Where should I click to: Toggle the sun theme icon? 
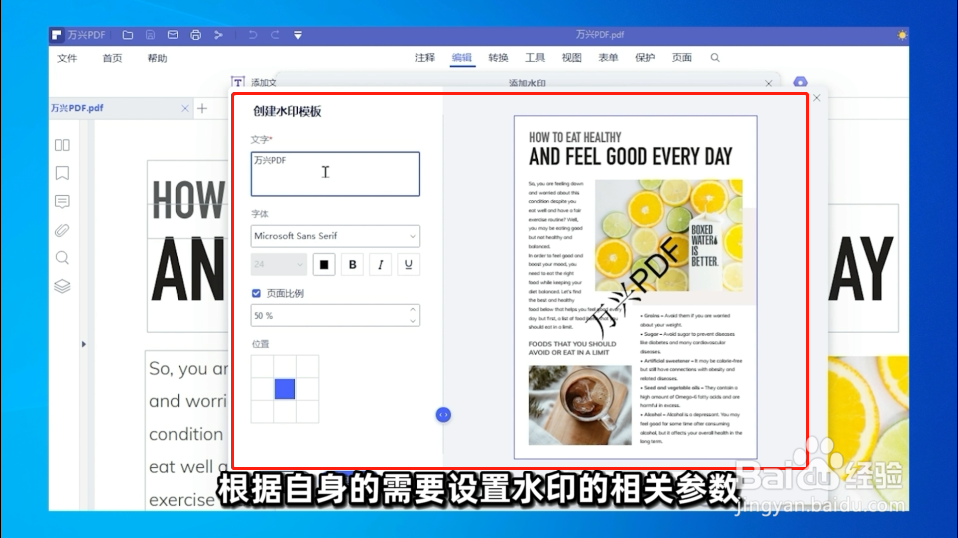click(902, 35)
